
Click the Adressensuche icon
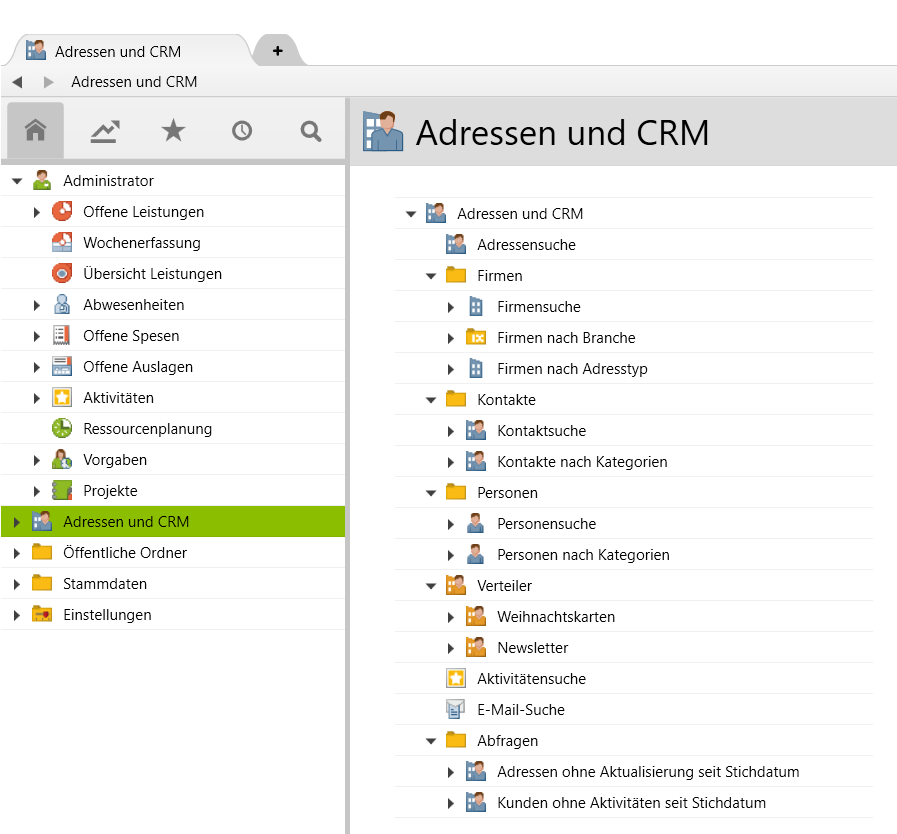click(456, 244)
